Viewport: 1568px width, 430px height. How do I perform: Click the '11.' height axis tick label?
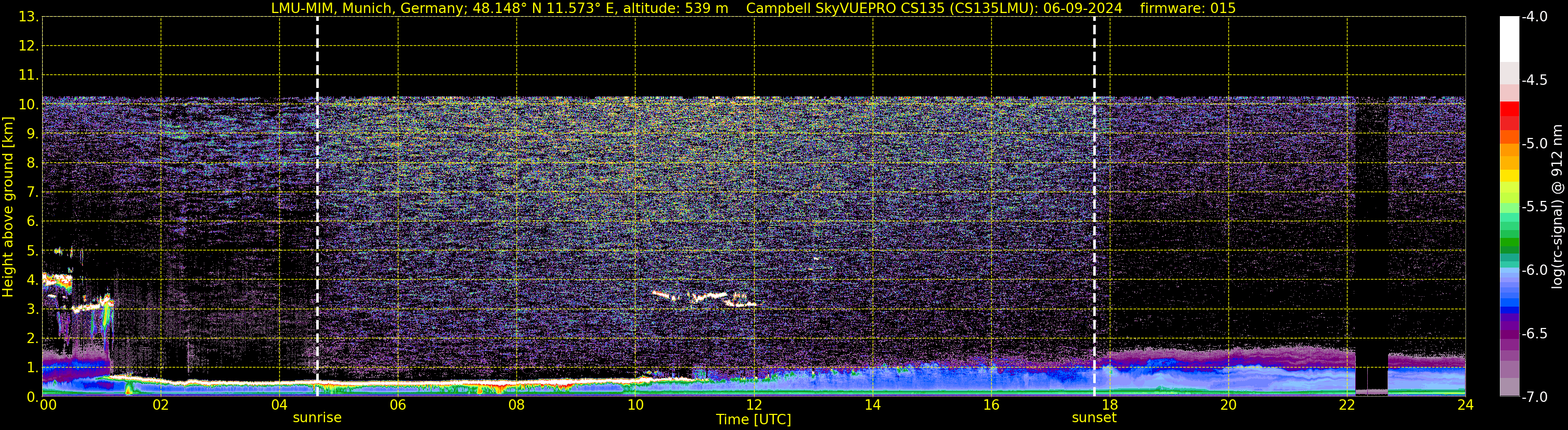(29, 75)
